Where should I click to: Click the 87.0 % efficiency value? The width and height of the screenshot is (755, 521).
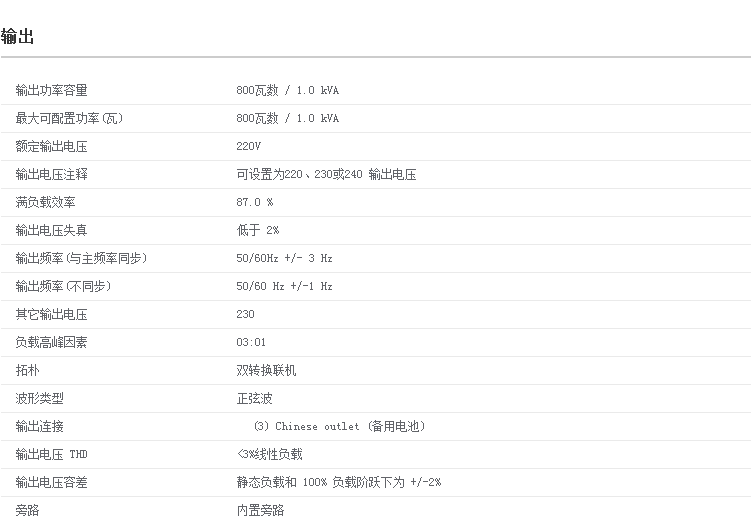tap(254, 202)
